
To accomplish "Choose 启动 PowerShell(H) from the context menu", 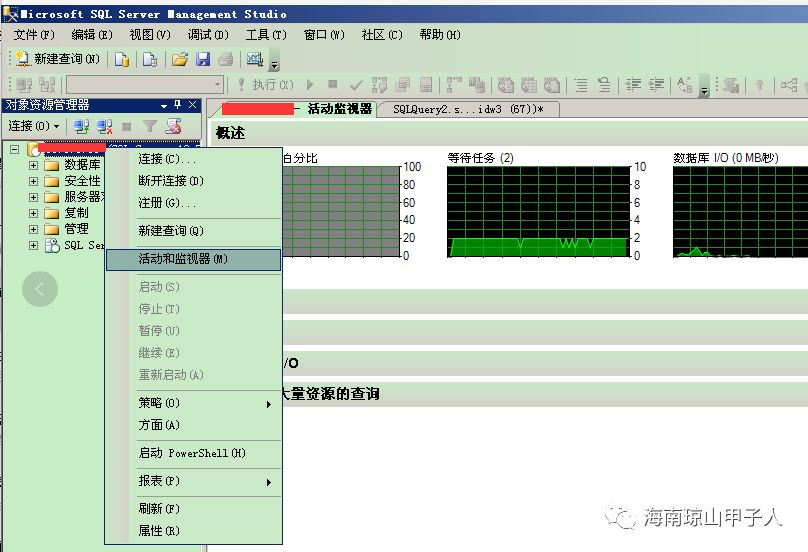I will 194,453.
